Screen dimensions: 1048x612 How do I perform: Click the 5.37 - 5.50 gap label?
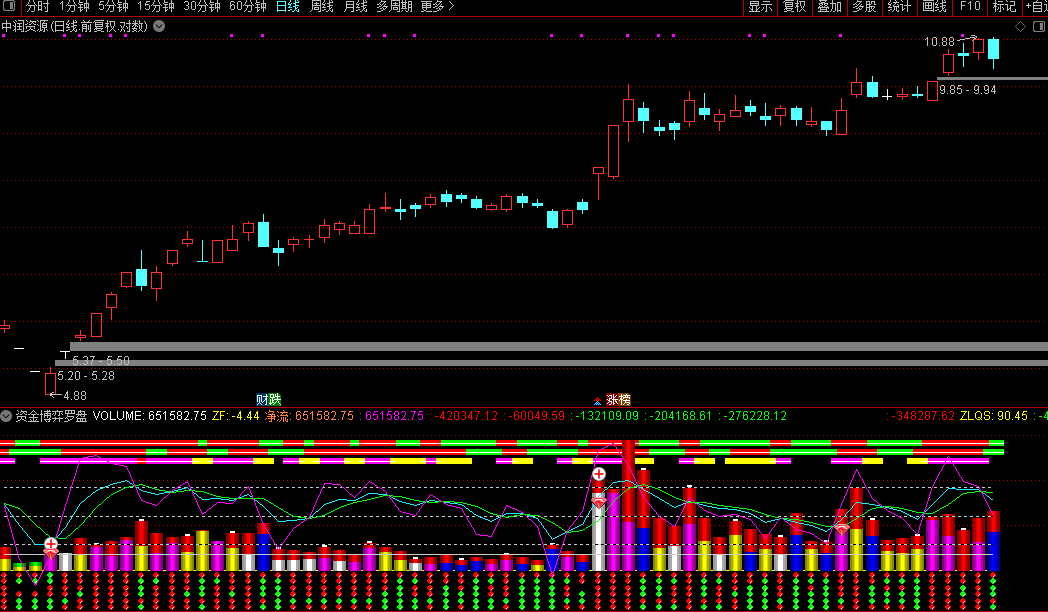click(101, 361)
